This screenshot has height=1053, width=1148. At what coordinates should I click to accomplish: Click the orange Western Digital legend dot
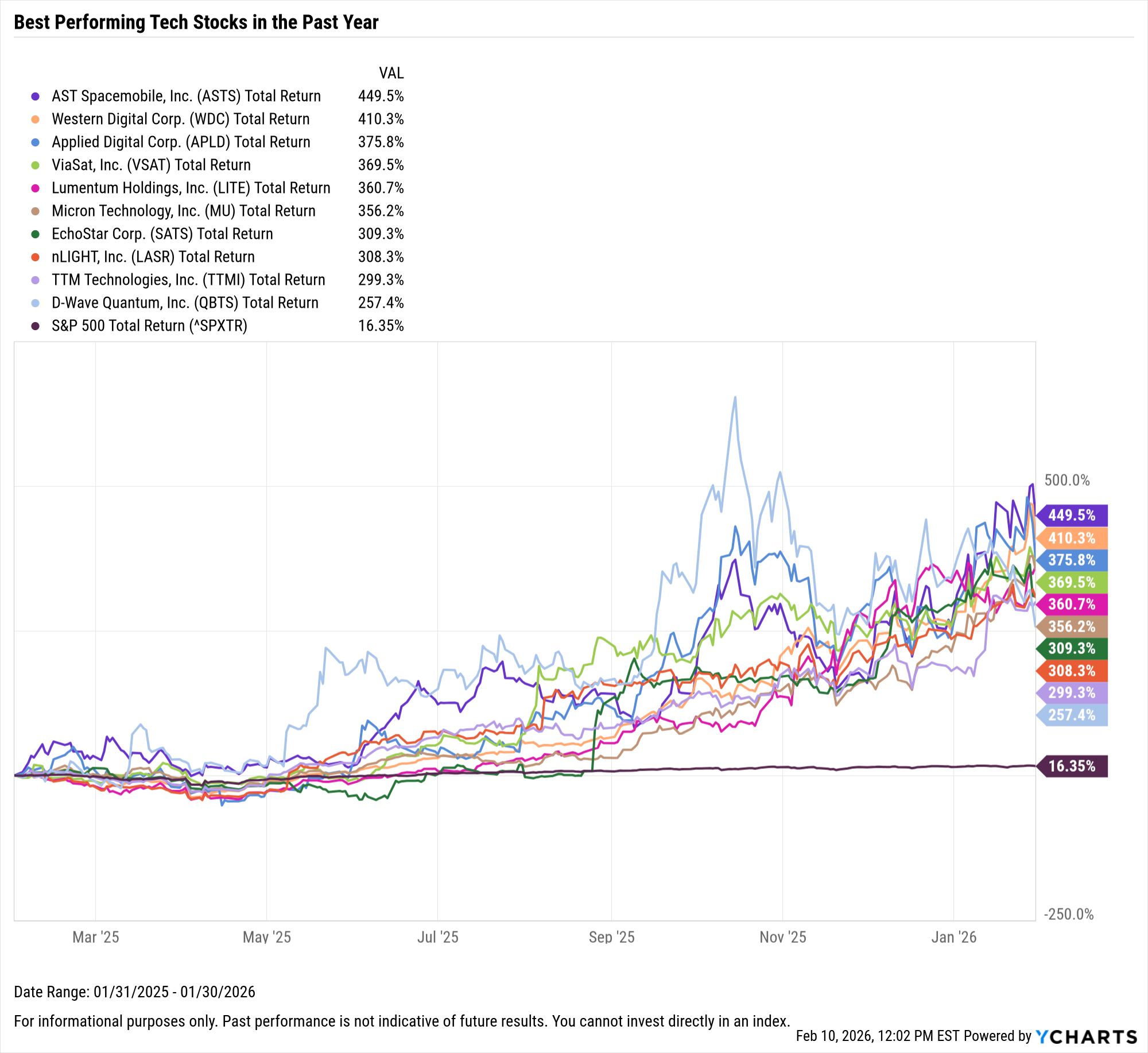click(36, 119)
